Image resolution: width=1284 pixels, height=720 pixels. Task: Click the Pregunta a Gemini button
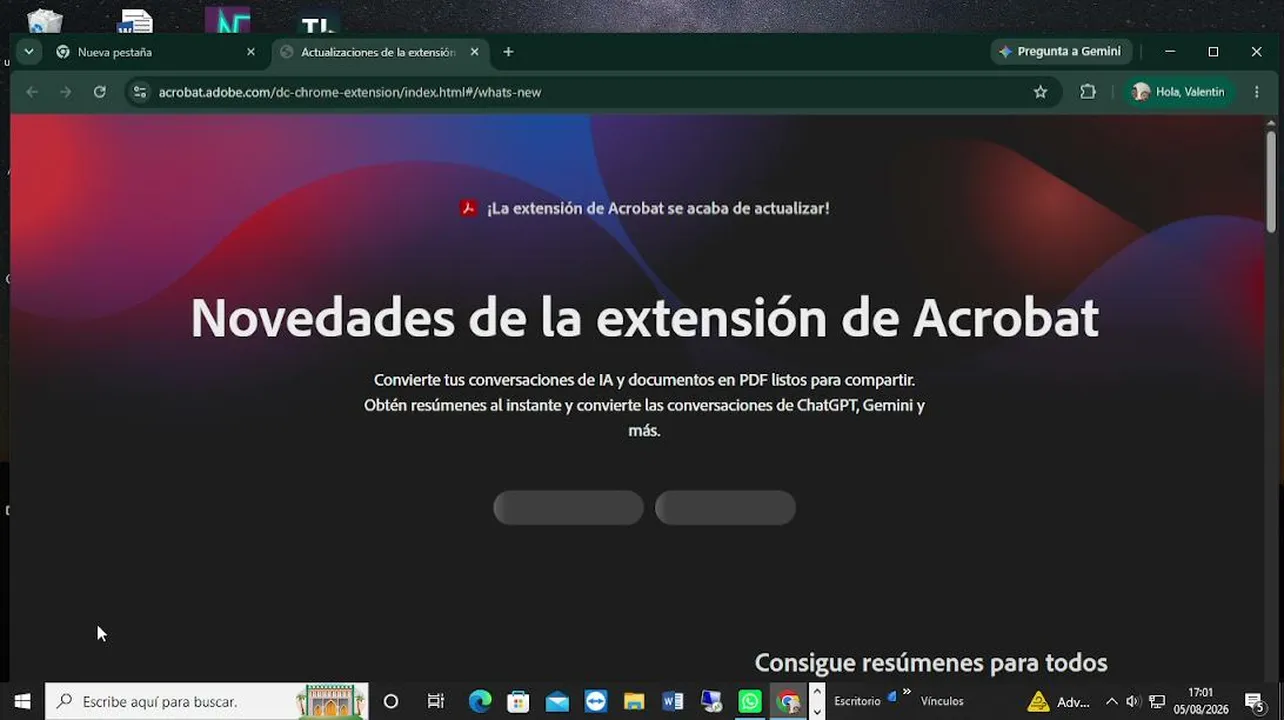tap(1060, 51)
